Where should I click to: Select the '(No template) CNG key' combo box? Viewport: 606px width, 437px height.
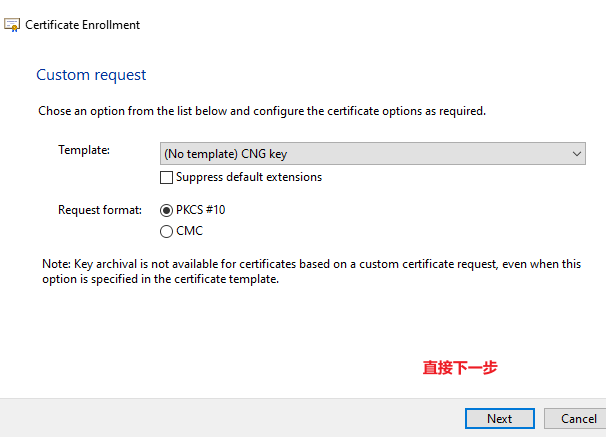373,154
